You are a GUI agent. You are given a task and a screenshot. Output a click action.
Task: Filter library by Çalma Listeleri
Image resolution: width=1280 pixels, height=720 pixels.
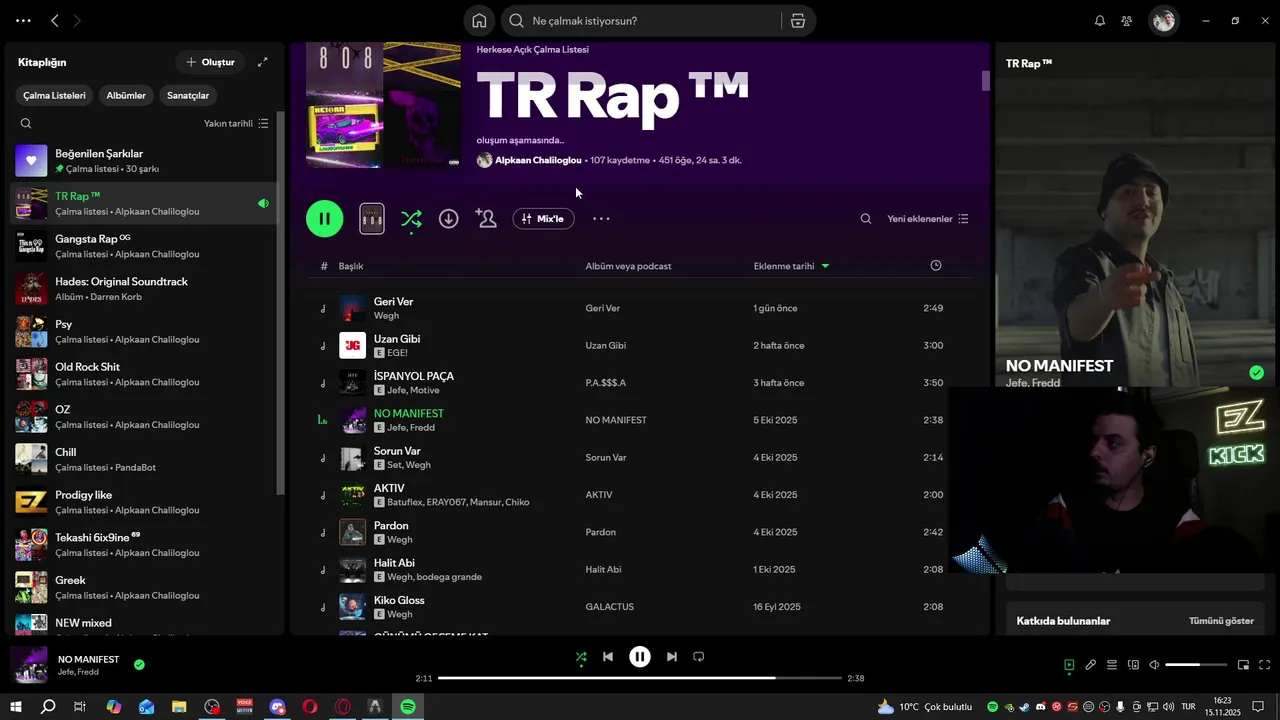[x=54, y=95]
